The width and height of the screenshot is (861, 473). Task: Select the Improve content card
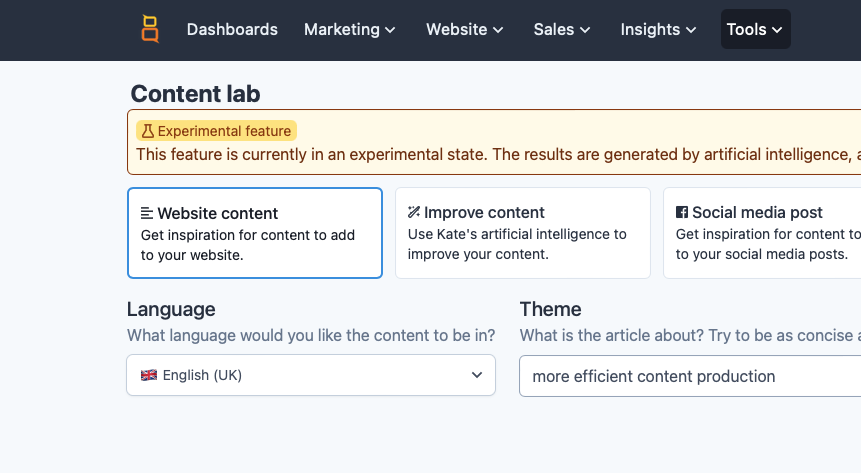(523, 233)
